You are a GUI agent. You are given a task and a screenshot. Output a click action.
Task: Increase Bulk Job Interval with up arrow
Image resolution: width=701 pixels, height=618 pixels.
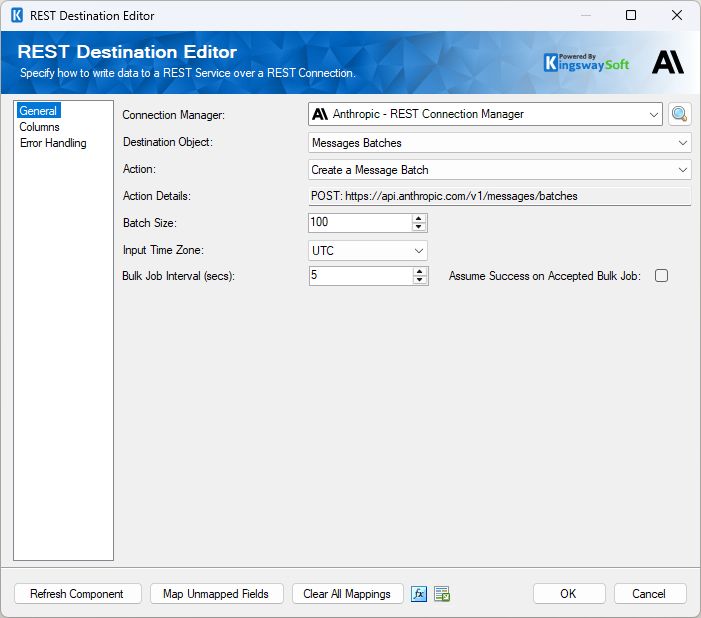419,272
